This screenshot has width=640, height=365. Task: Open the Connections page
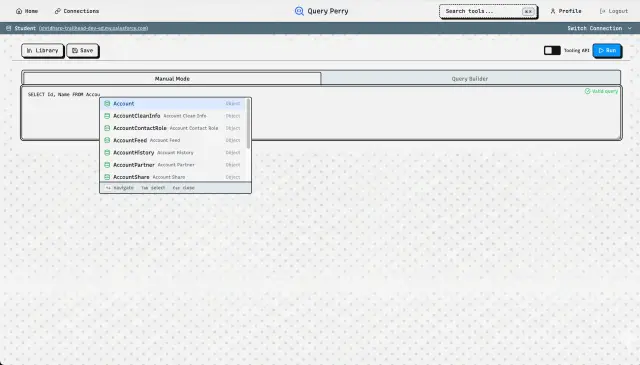point(77,11)
